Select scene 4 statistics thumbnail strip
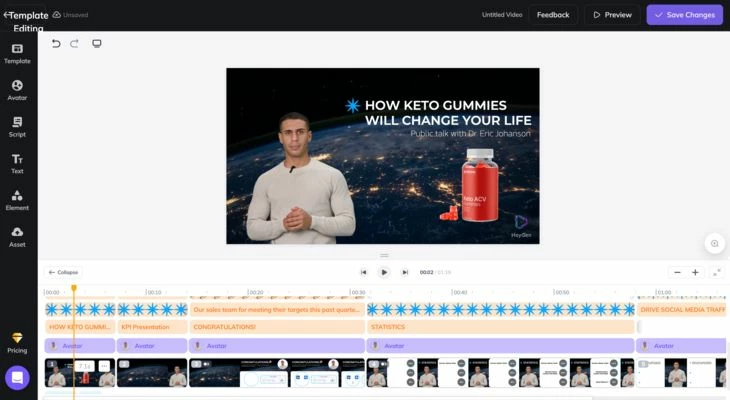This screenshot has width=730, height=400. pos(500,373)
